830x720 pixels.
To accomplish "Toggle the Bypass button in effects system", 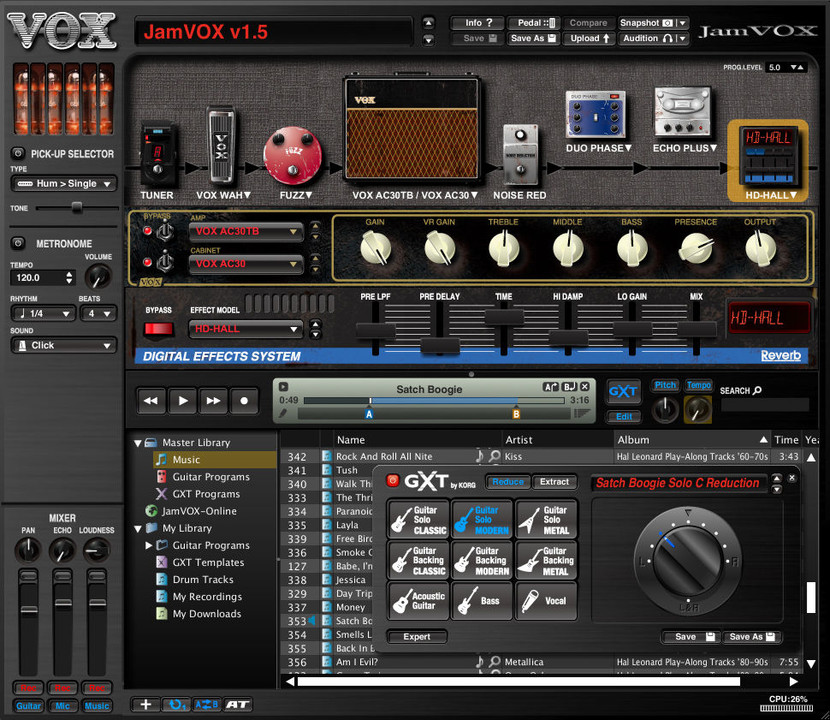I will pos(158,328).
